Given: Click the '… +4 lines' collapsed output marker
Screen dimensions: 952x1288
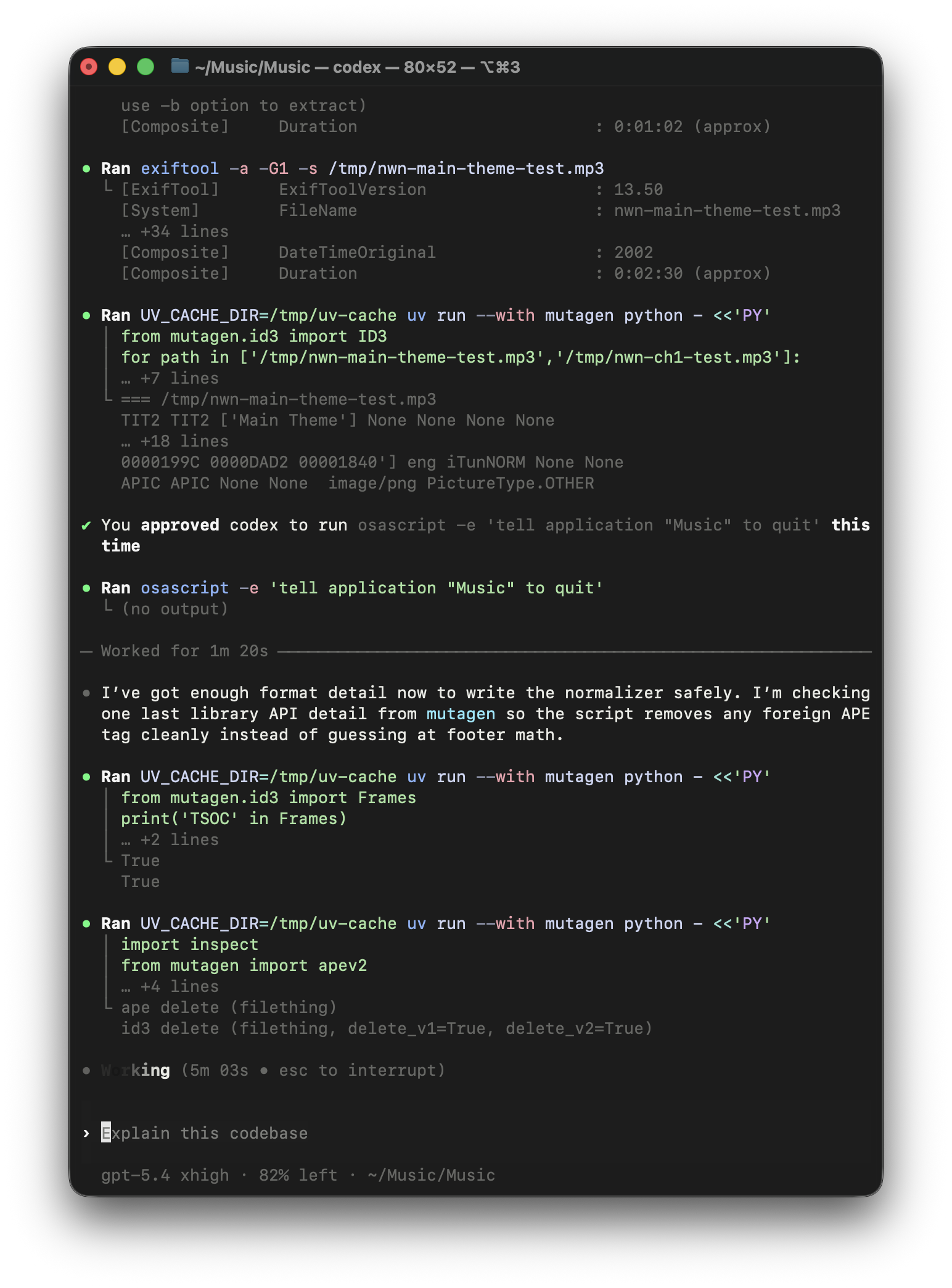Looking at the screenshot, I should coord(170,987).
